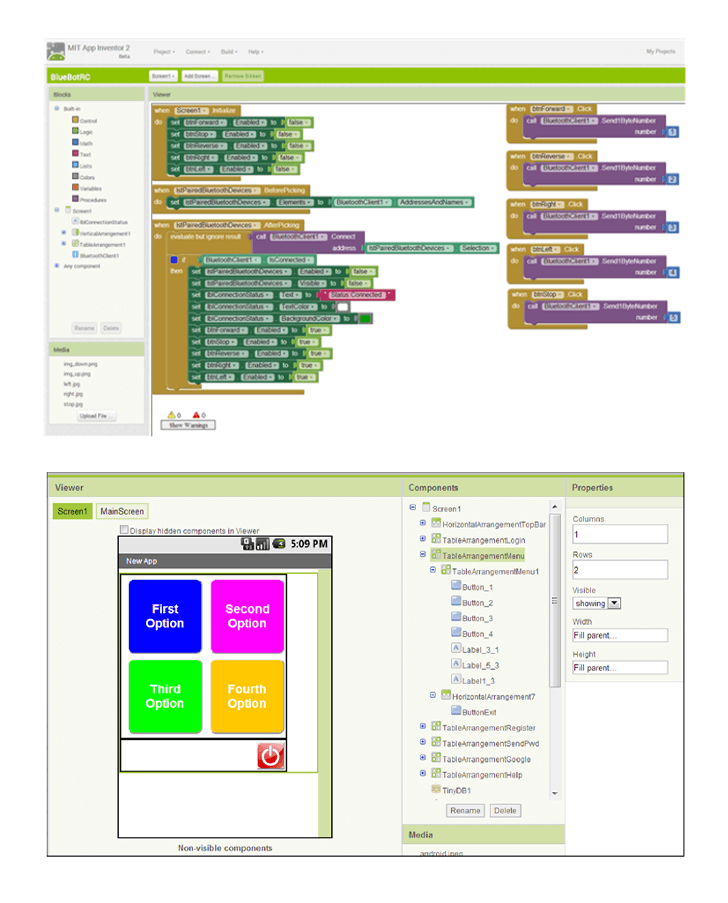Enable Display hidden components in Viewer
The height and width of the screenshot is (903, 728).
click(124, 530)
